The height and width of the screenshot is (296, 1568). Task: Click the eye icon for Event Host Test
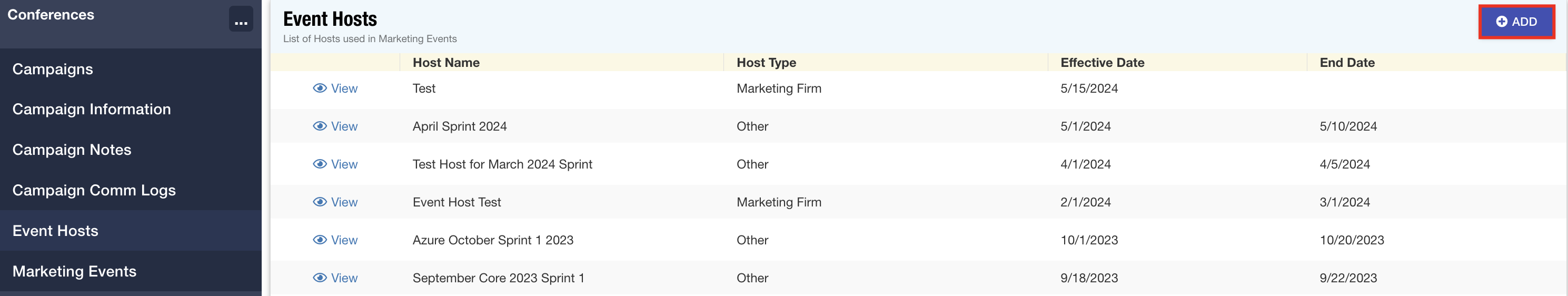click(320, 202)
